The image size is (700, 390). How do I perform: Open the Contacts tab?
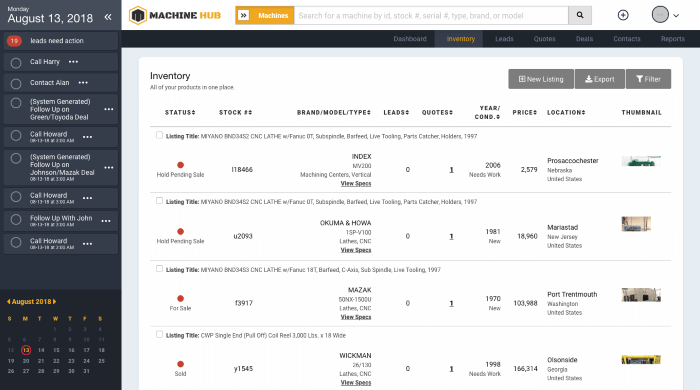pos(627,39)
